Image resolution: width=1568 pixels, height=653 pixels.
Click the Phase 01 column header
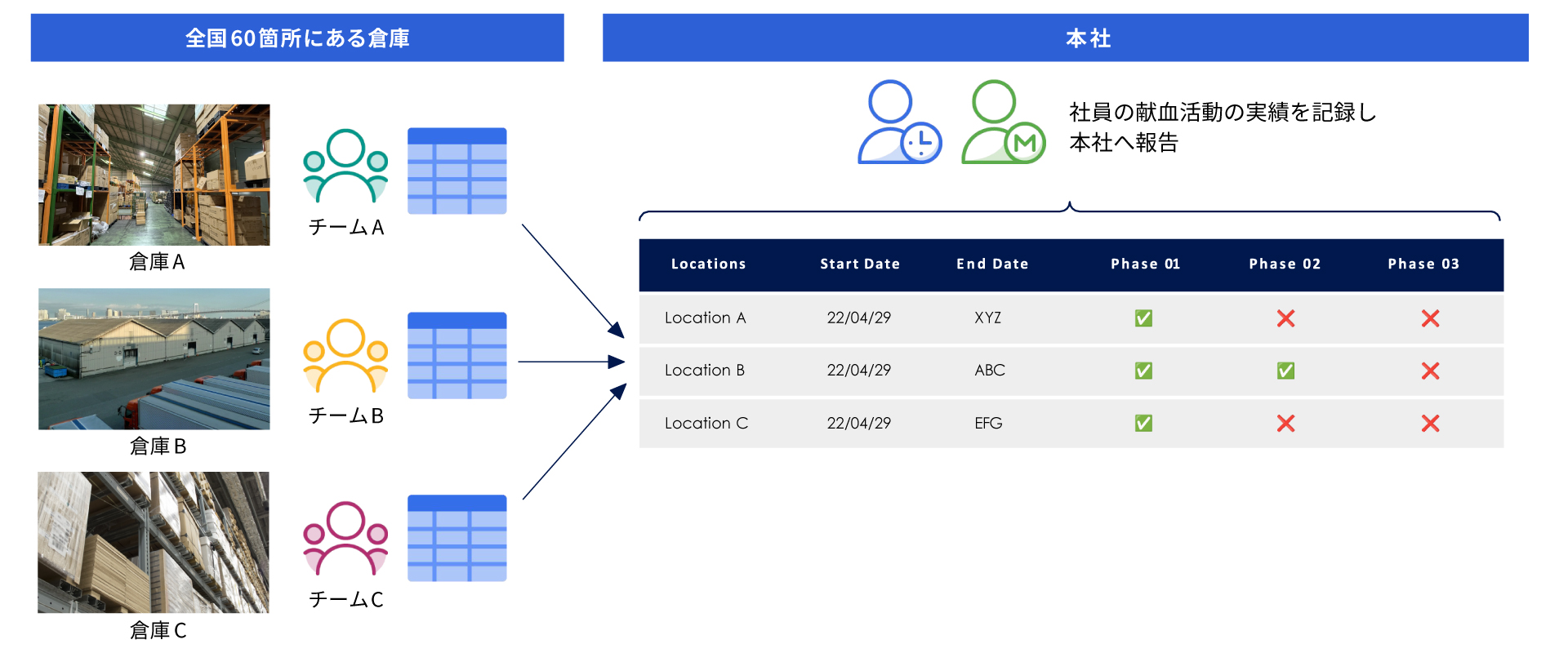pyautogui.click(x=1145, y=264)
